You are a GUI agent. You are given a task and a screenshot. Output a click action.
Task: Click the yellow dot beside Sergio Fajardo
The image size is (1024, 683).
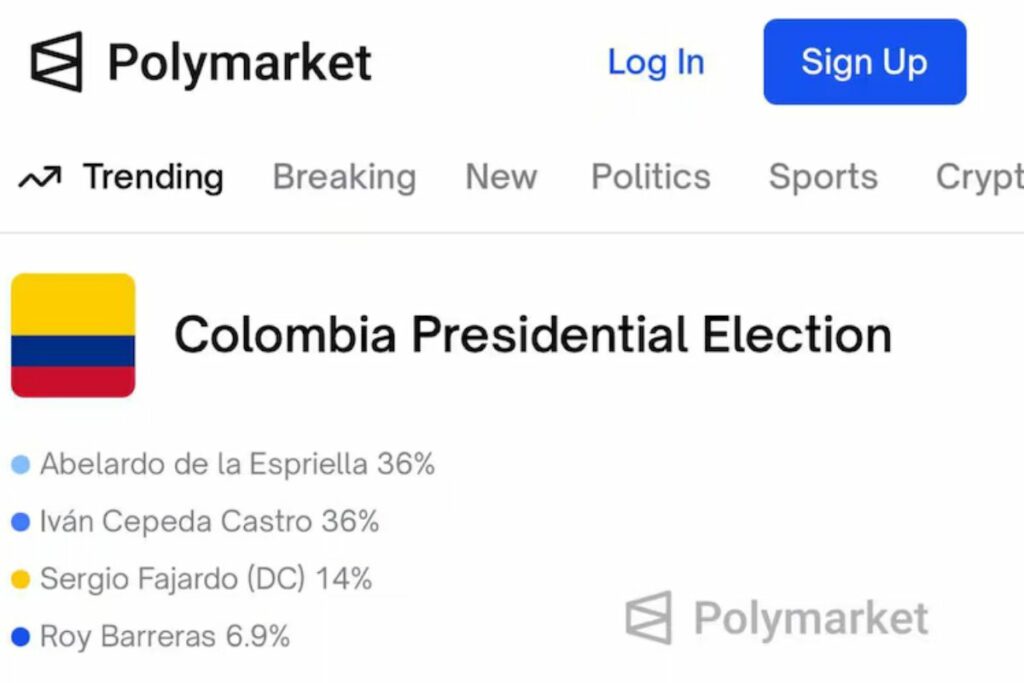pyautogui.click(x=20, y=579)
